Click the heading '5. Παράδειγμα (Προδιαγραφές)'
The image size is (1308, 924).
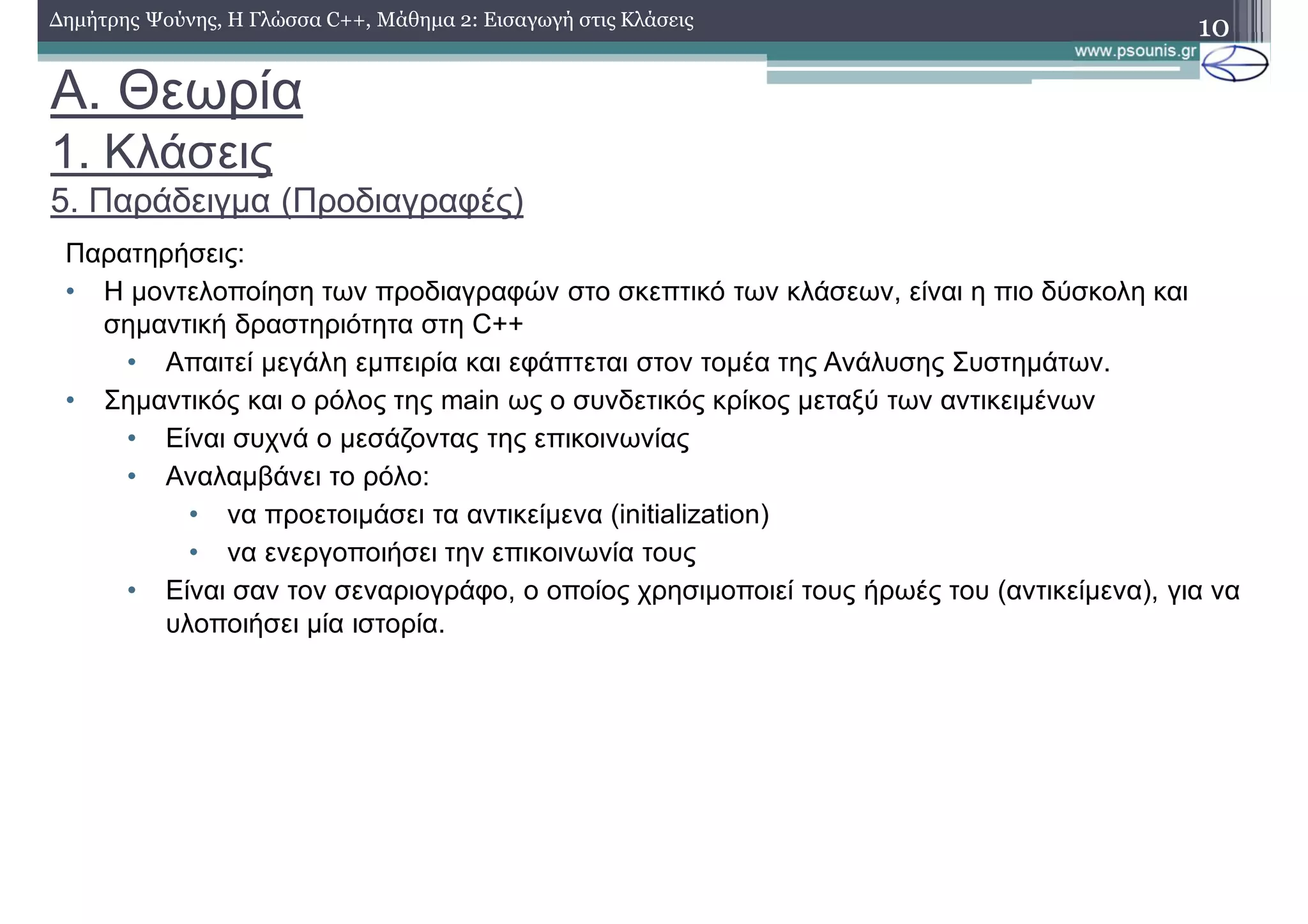(287, 201)
